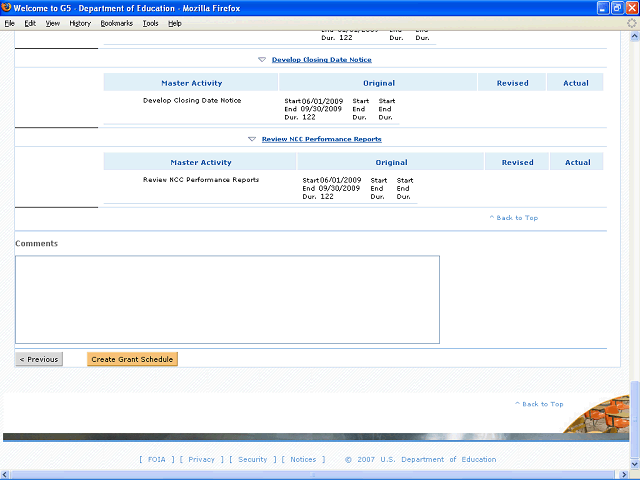Click the loading throbber icon beside the menu bar
The height and width of the screenshot is (480, 640).
(631, 23)
